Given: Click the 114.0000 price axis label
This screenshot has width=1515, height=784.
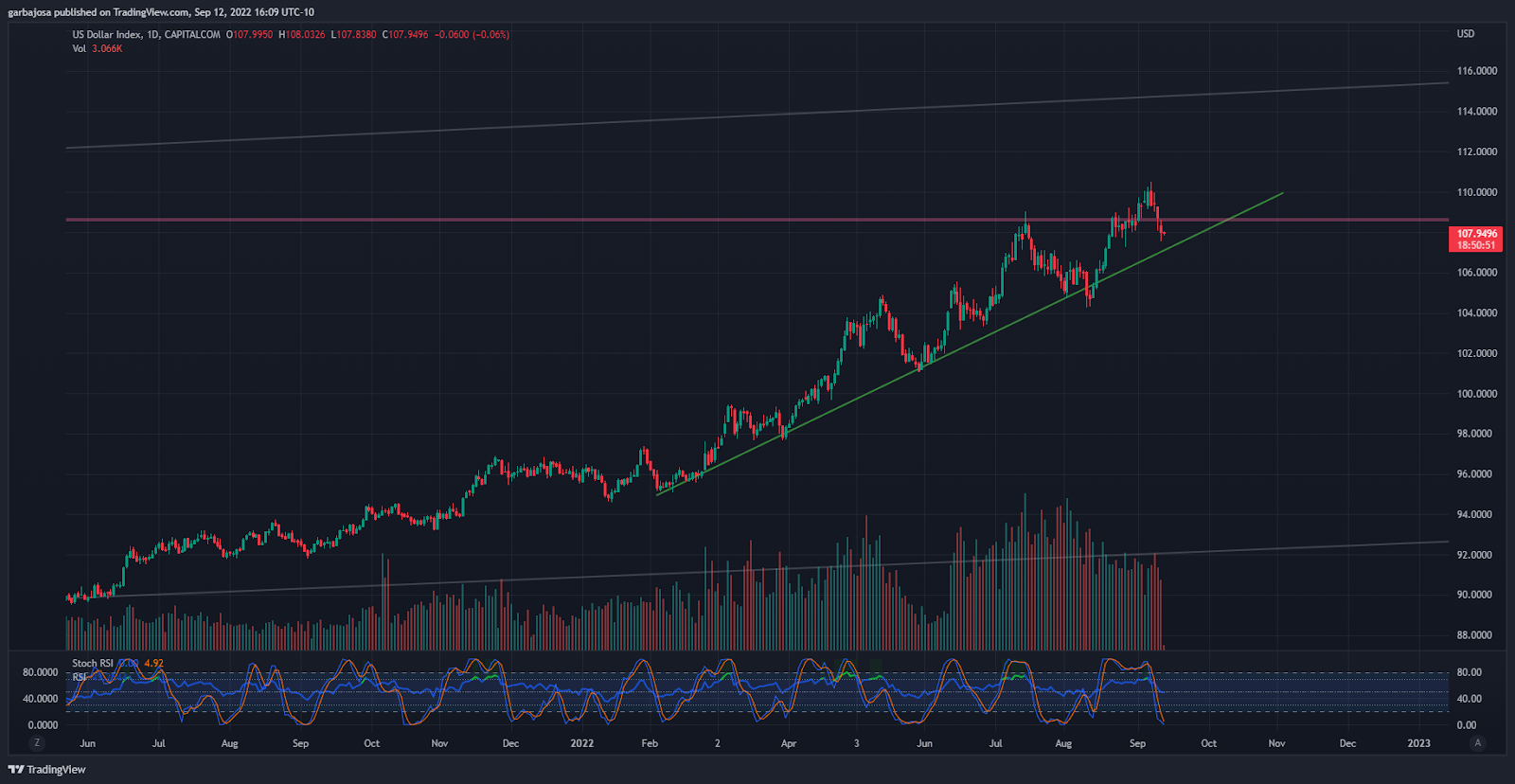Looking at the screenshot, I should click(x=1477, y=111).
